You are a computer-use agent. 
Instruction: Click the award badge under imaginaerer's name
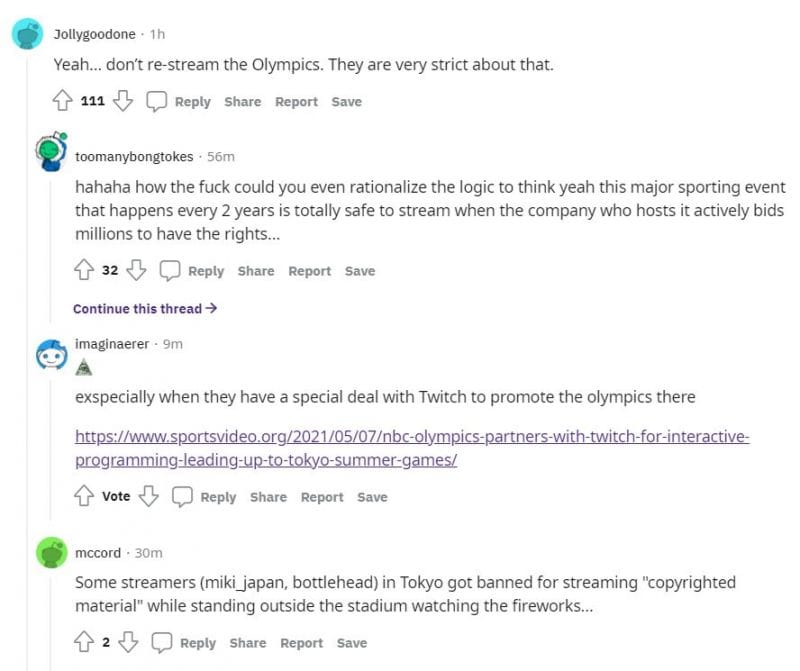tap(84, 366)
